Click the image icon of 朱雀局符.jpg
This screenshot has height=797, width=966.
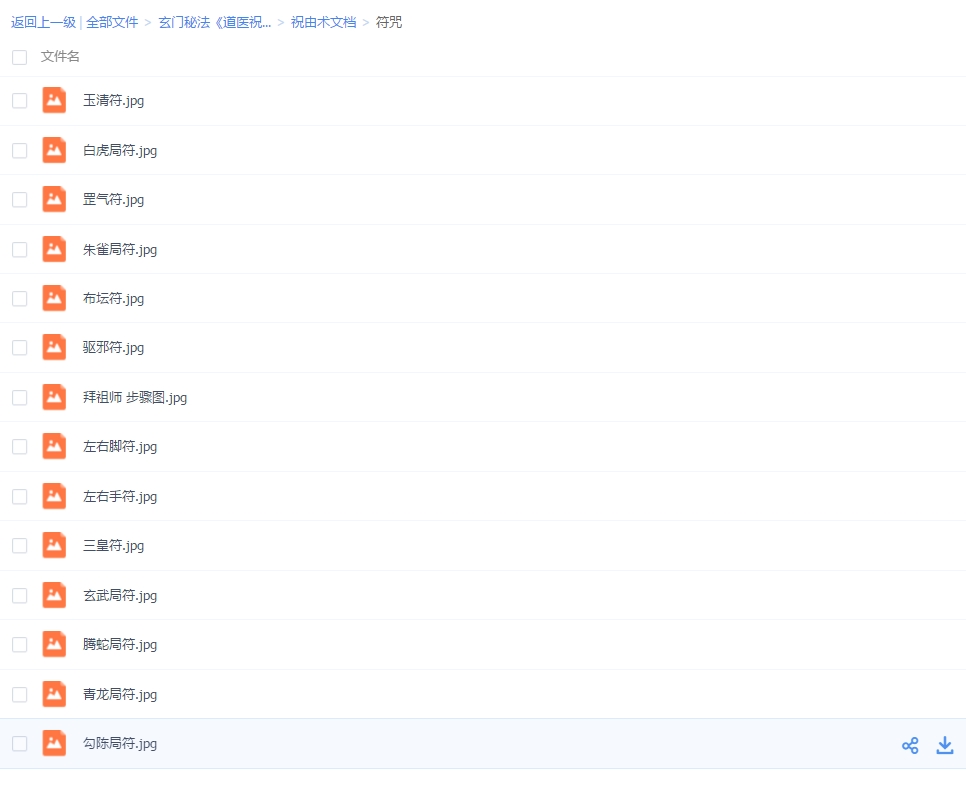54,249
